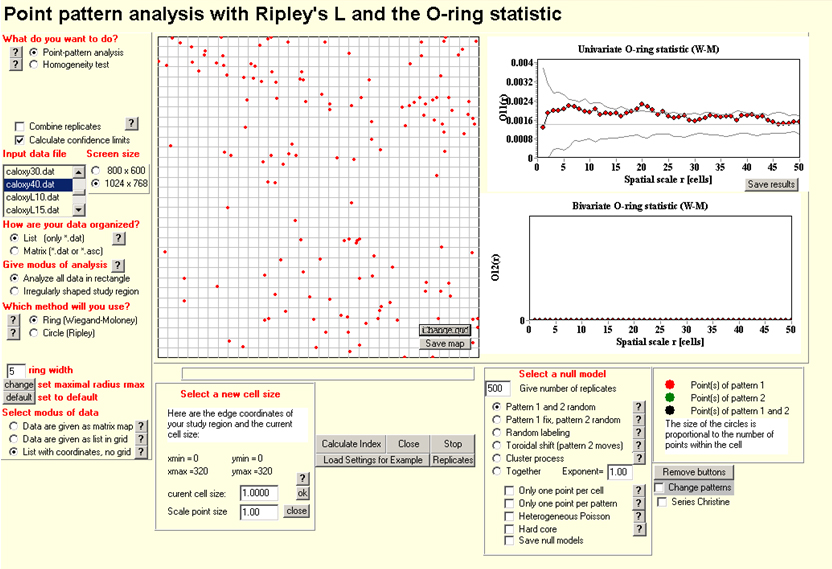Screen dimensions: 832x569
Task: Click help icon beside Give modus of analysis
Action: click(118, 264)
